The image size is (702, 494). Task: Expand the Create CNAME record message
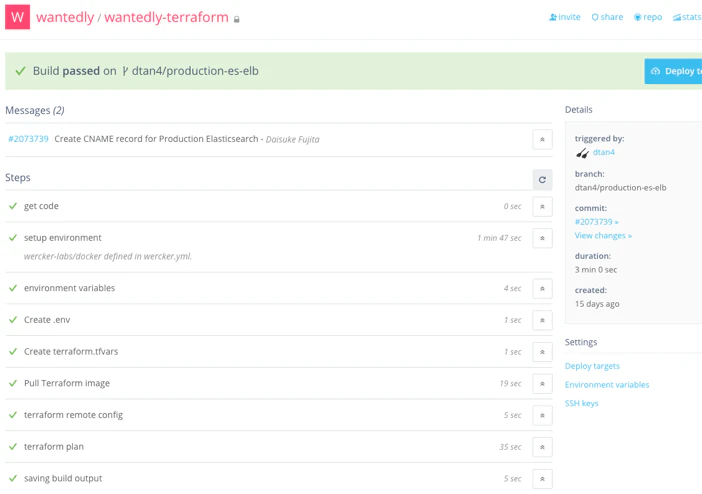(542, 139)
